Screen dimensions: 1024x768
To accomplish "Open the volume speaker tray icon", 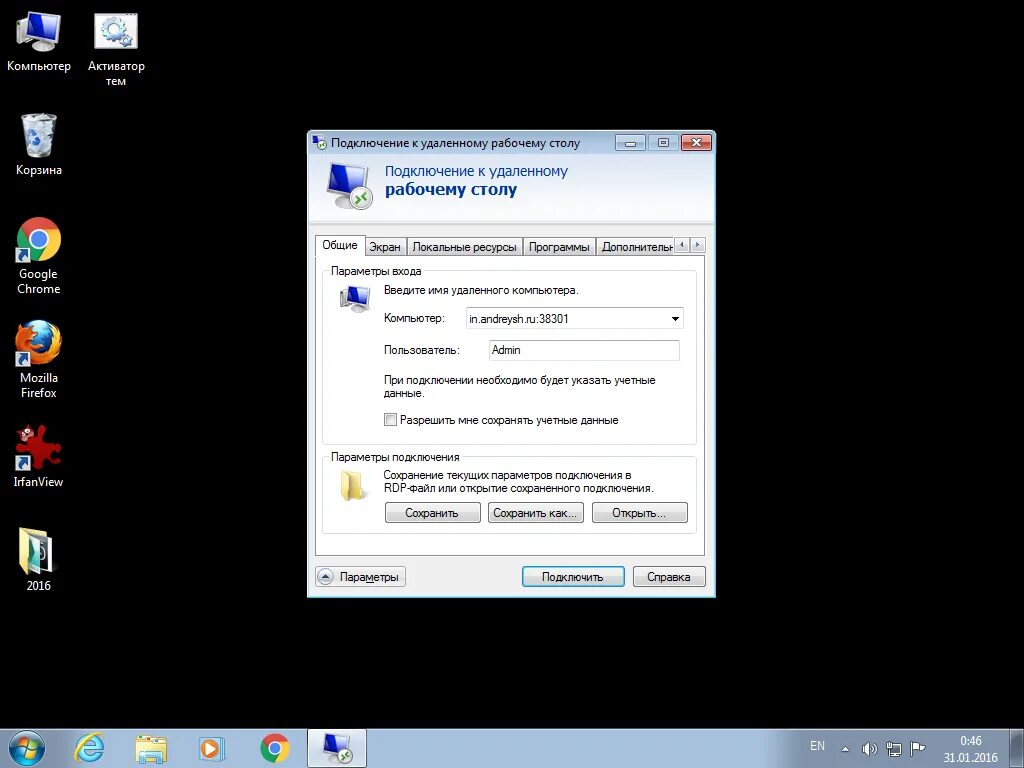I will pyautogui.click(x=869, y=749).
